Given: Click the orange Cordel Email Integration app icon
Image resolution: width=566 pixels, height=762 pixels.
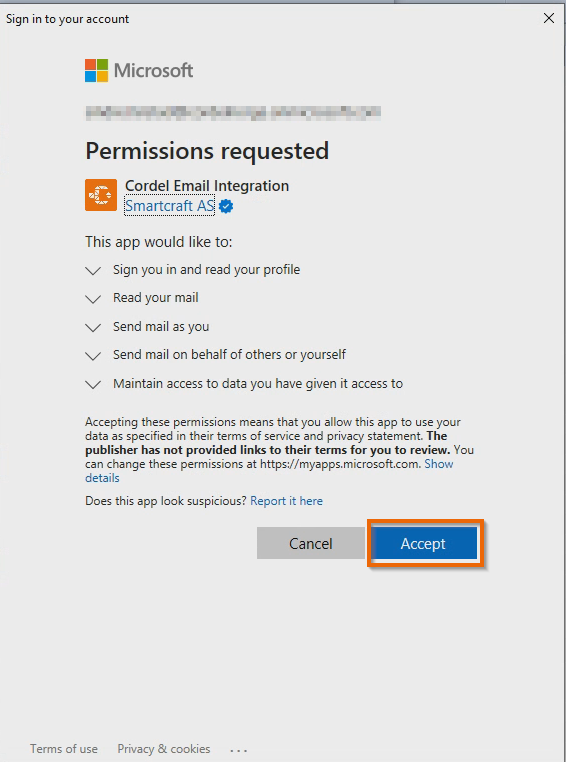Looking at the screenshot, I should (101, 195).
